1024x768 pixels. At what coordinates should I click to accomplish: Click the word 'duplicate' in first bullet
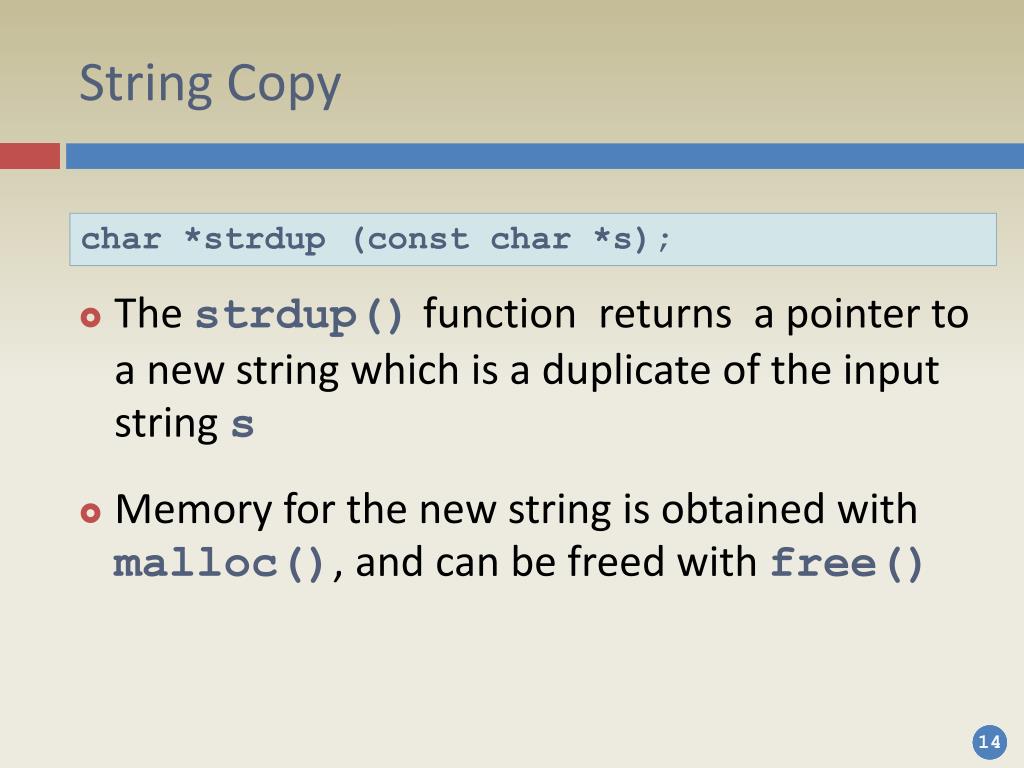click(x=627, y=371)
